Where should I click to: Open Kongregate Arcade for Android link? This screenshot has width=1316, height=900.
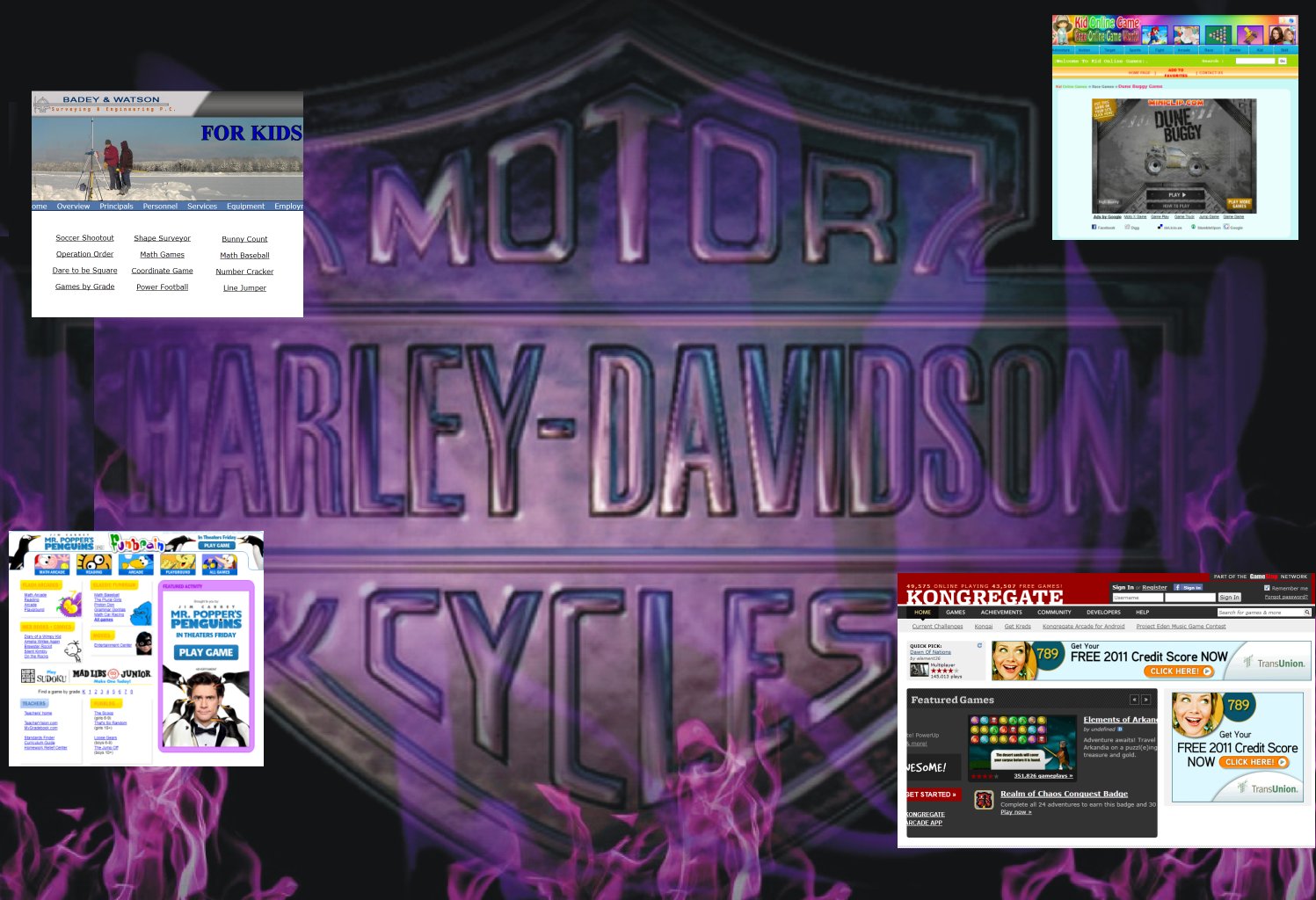[x=1083, y=626]
